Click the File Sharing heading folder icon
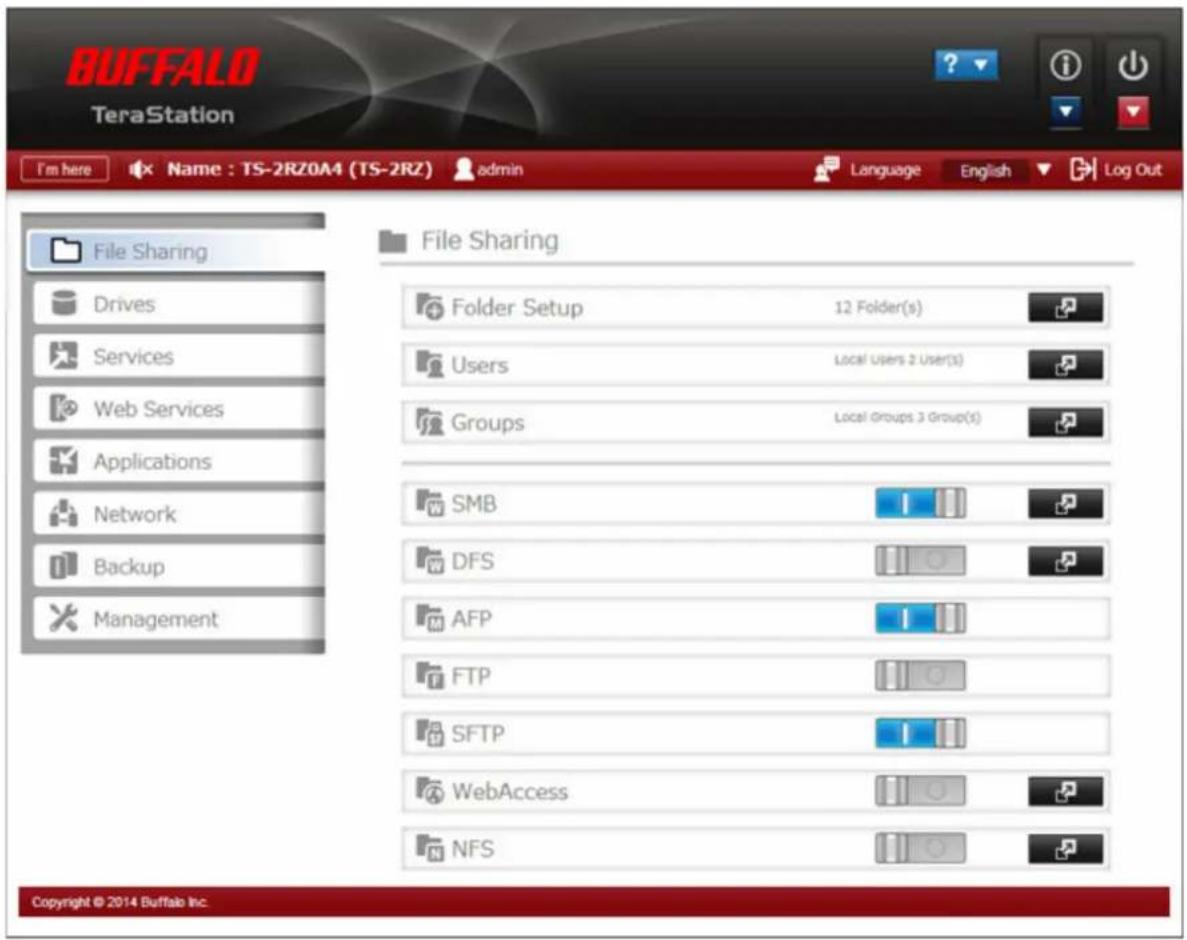Viewport: 1187px width, 940px height. (393, 241)
